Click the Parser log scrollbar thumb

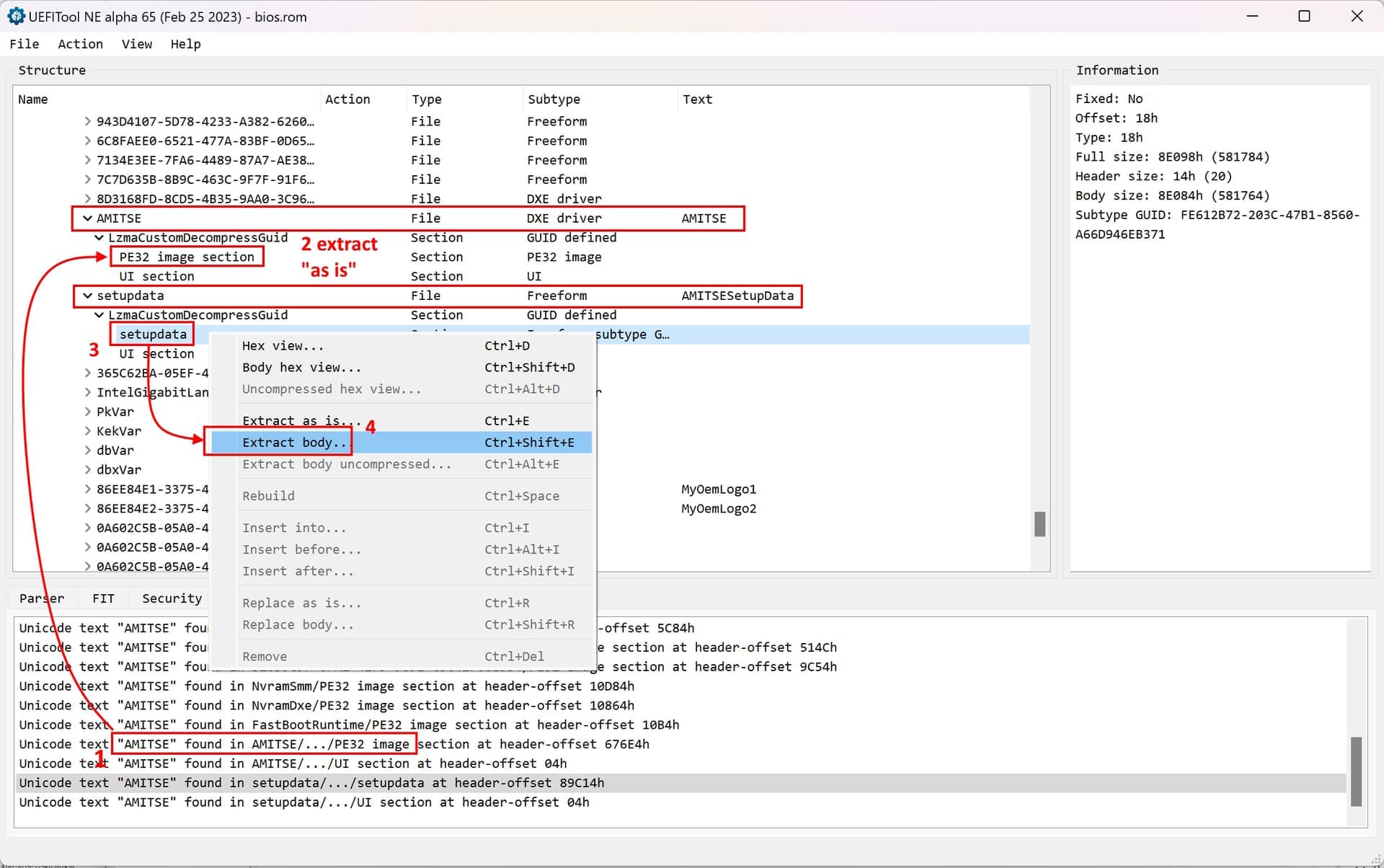point(1356,771)
